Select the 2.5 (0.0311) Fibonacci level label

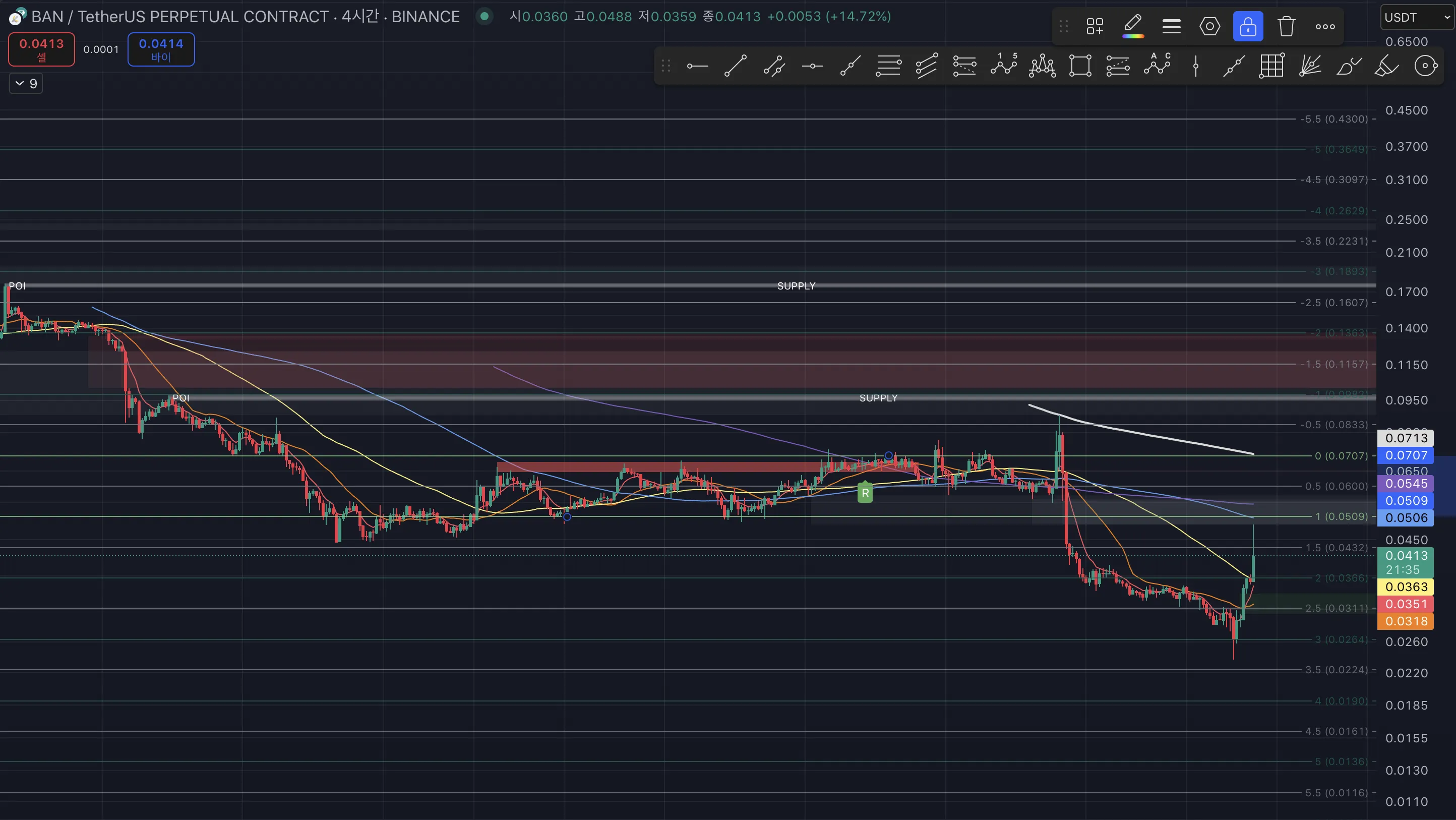point(1336,609)
